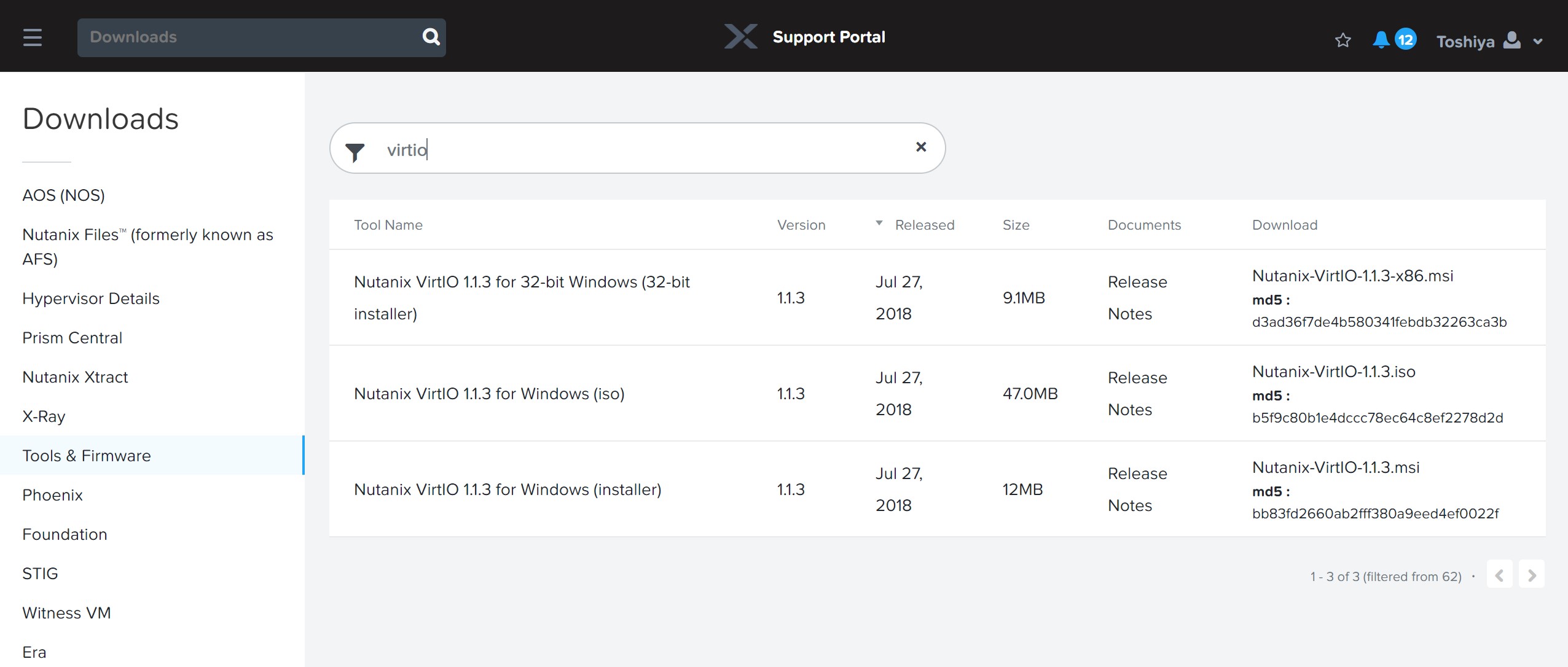Click the magnifier search icon
Image resolution: width=1568 pixels, height=667 pixels.
[x=431, y=37]
